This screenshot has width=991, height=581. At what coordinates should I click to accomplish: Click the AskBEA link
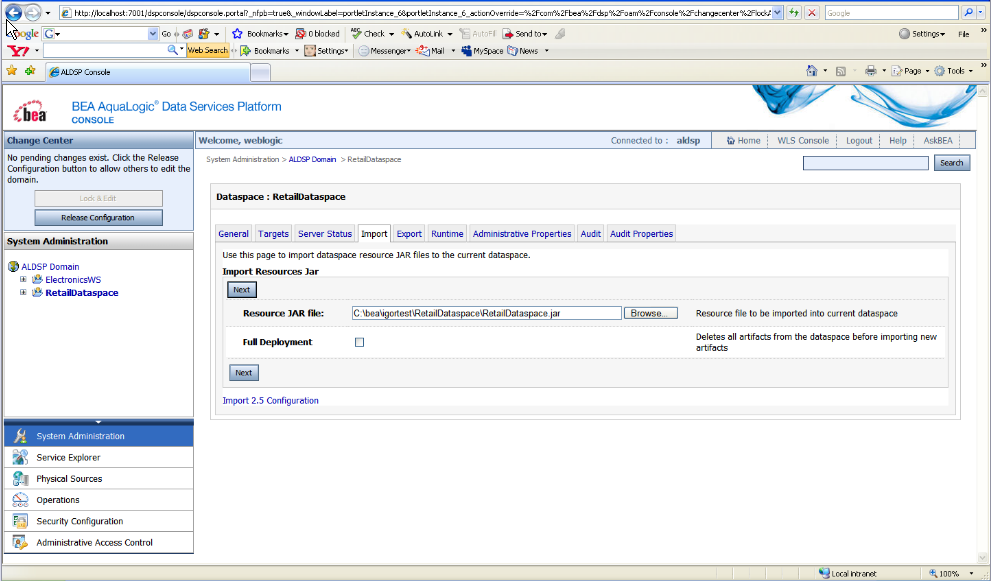click(938, 140)
